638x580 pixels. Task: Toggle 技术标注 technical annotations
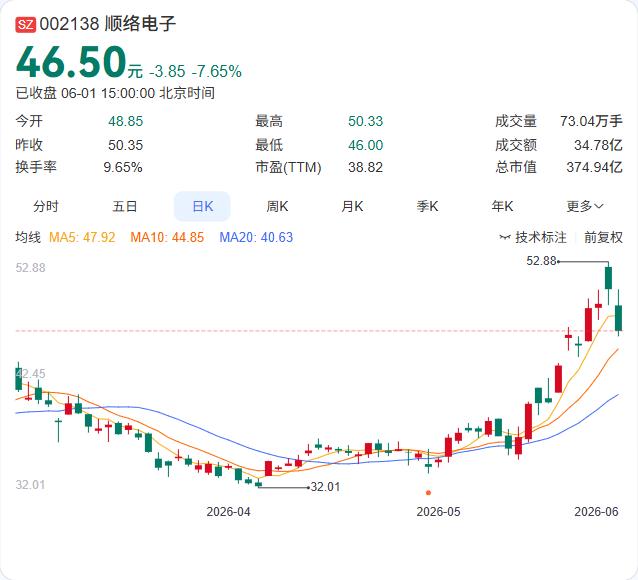pos(533,237)
